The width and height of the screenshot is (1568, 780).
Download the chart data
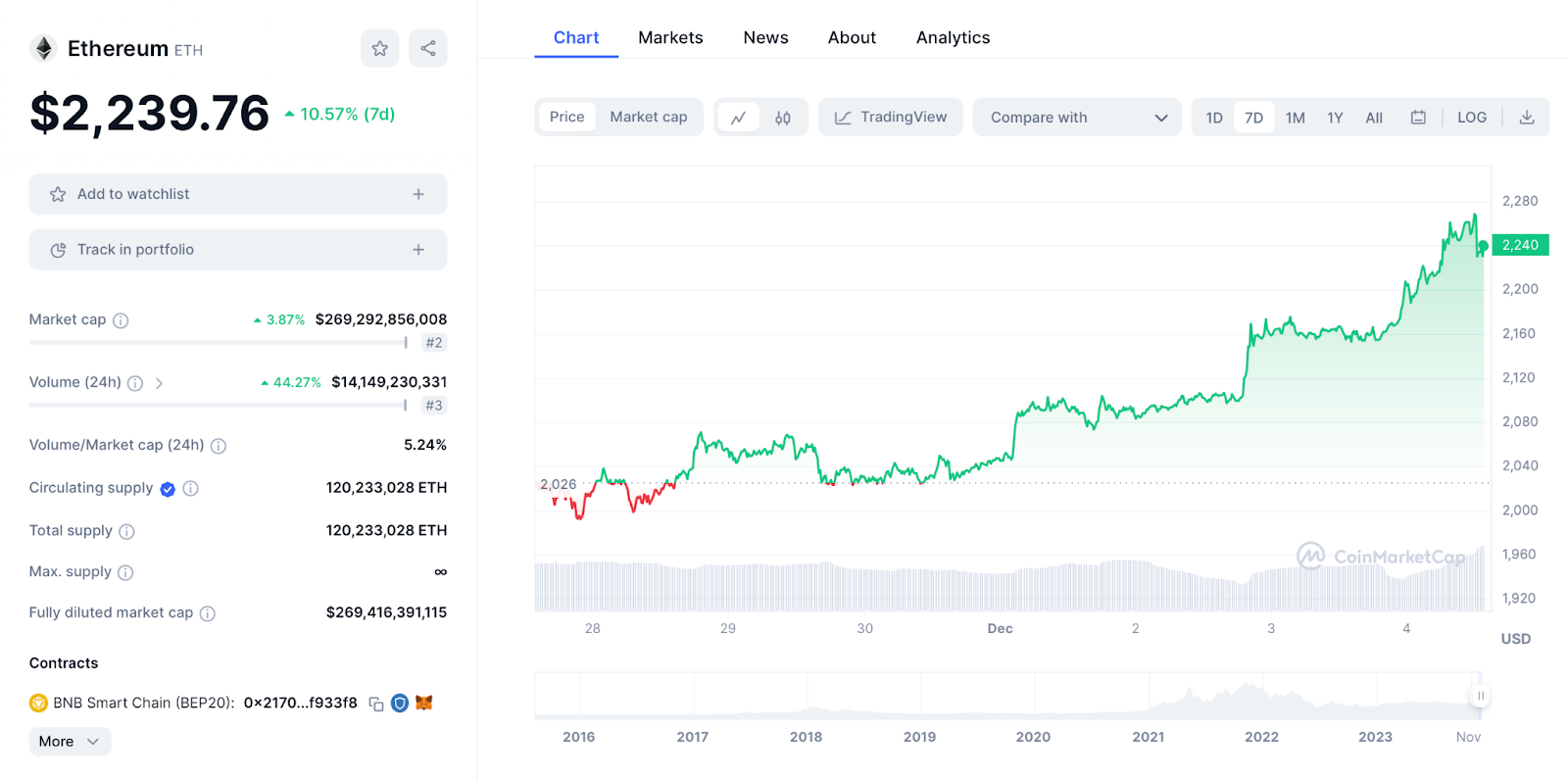[x=1527, y=118]
